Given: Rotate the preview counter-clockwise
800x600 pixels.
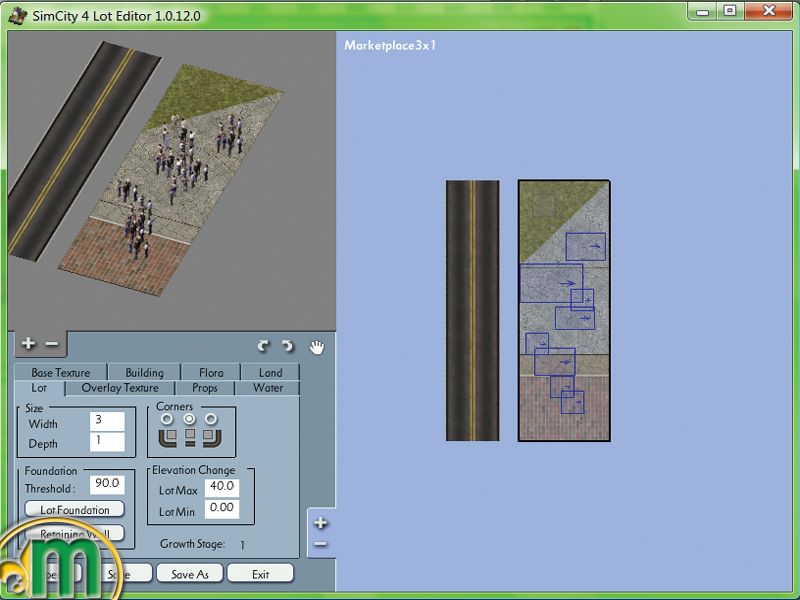Looking at the screenshot, I should tap(288, 346).
